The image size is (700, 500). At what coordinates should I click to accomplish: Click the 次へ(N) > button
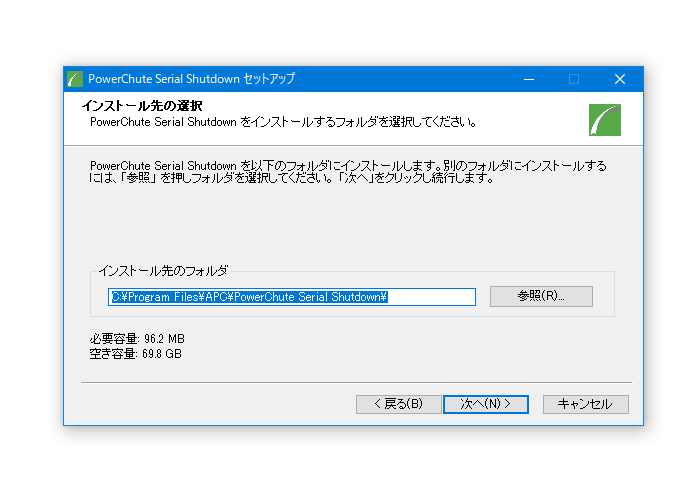coord(486,404)
